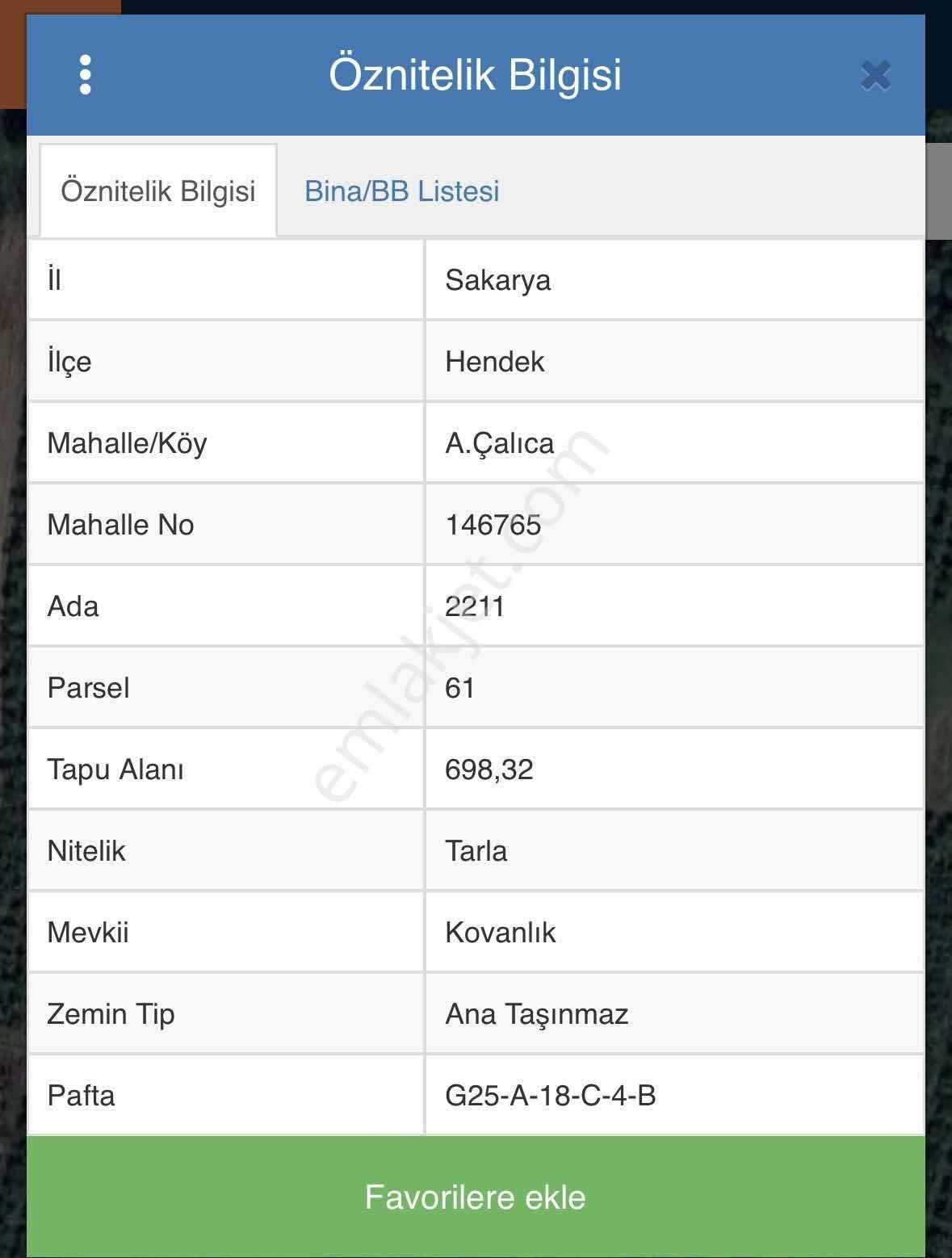Click the Ana Taşınmaz cell
The image size is (952, 1258).
click(x=536, y=1014)
